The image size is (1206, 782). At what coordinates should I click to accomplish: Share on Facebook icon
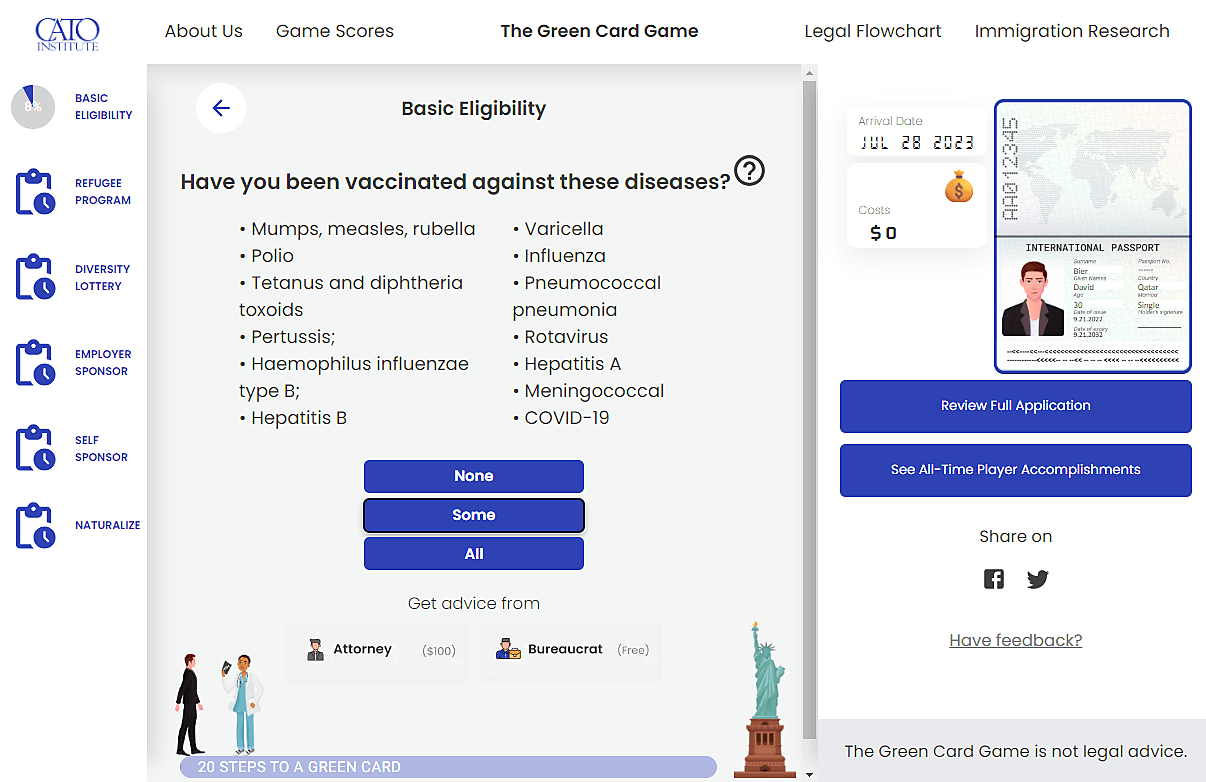click(x=994, y=579)
